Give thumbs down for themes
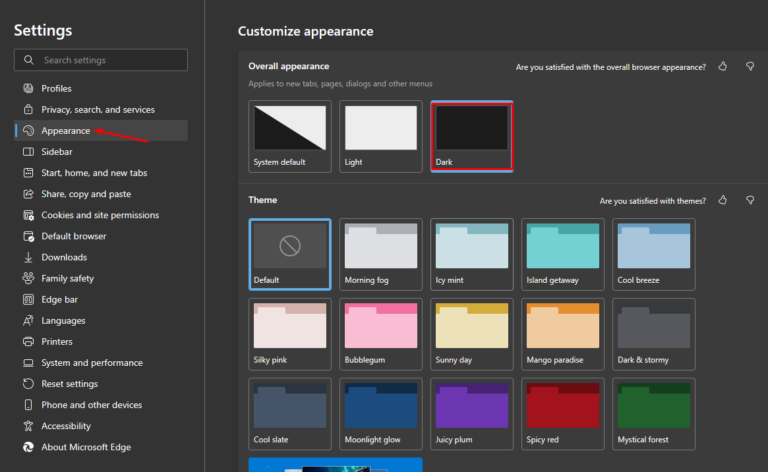 [750, 200]
